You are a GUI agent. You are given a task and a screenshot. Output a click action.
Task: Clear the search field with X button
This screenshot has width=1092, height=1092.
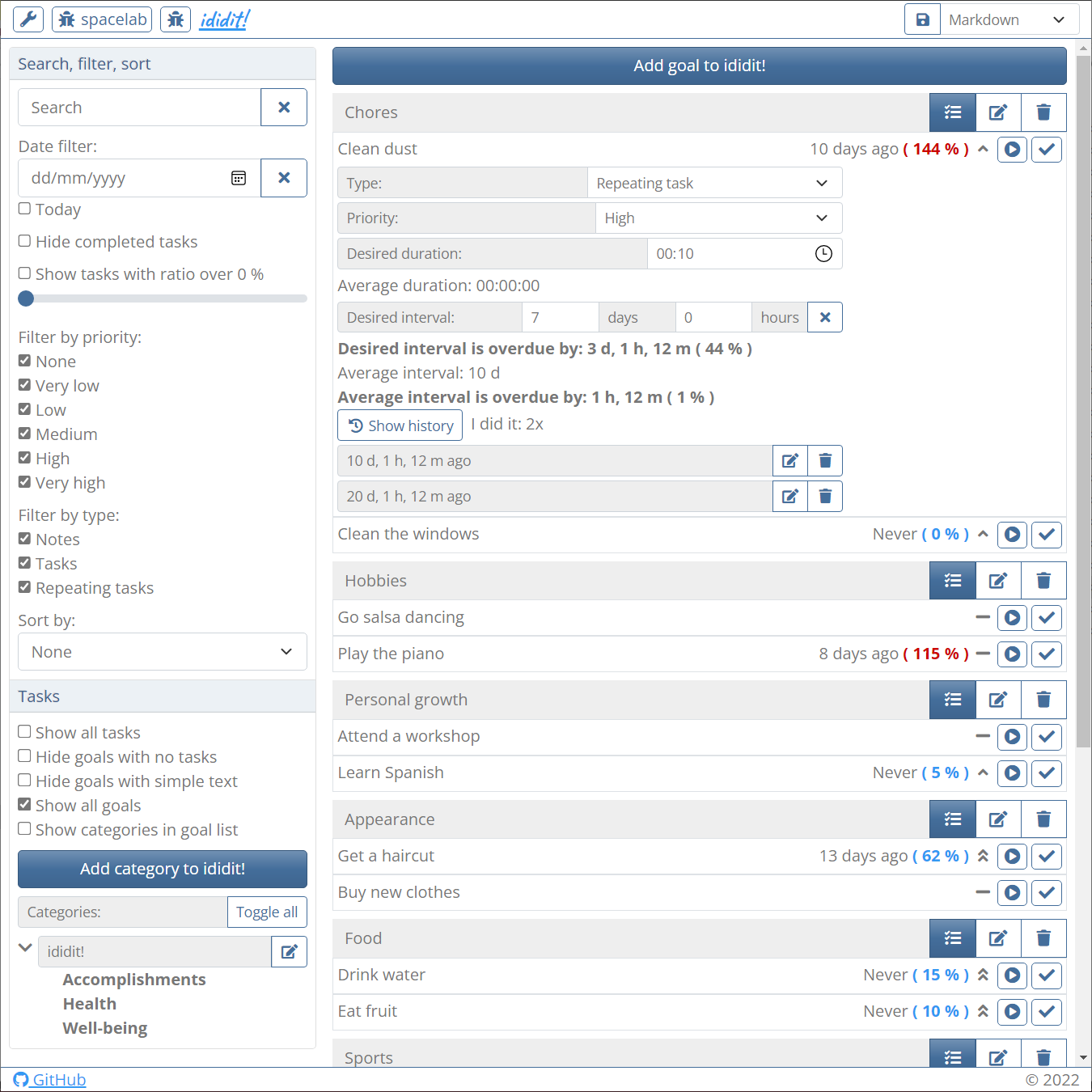tap(284, 107)
